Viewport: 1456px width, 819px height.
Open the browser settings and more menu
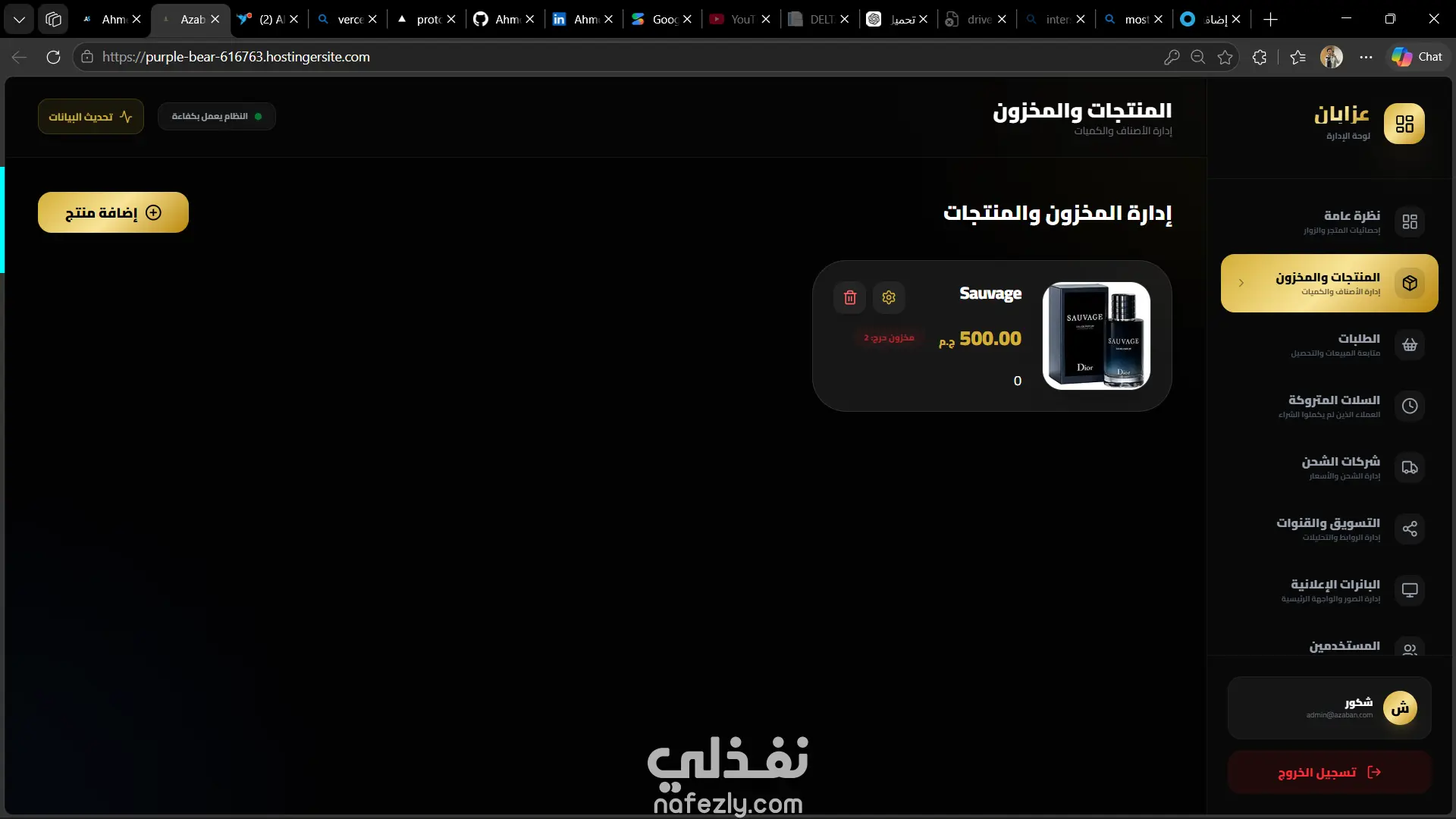pos(1366,57)
